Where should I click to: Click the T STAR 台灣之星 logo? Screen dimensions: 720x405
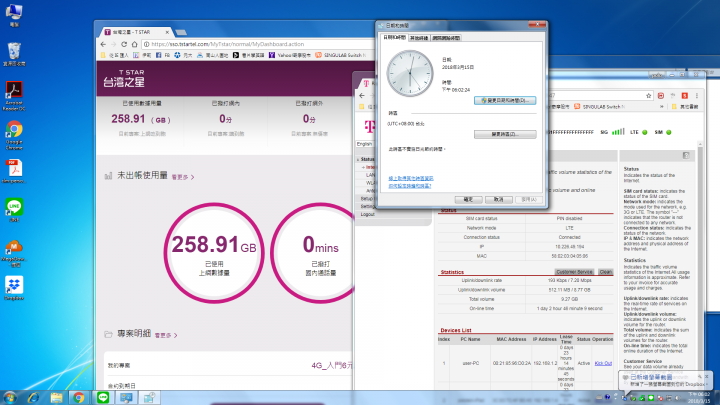pyautogui.click(x=124, y=79)
